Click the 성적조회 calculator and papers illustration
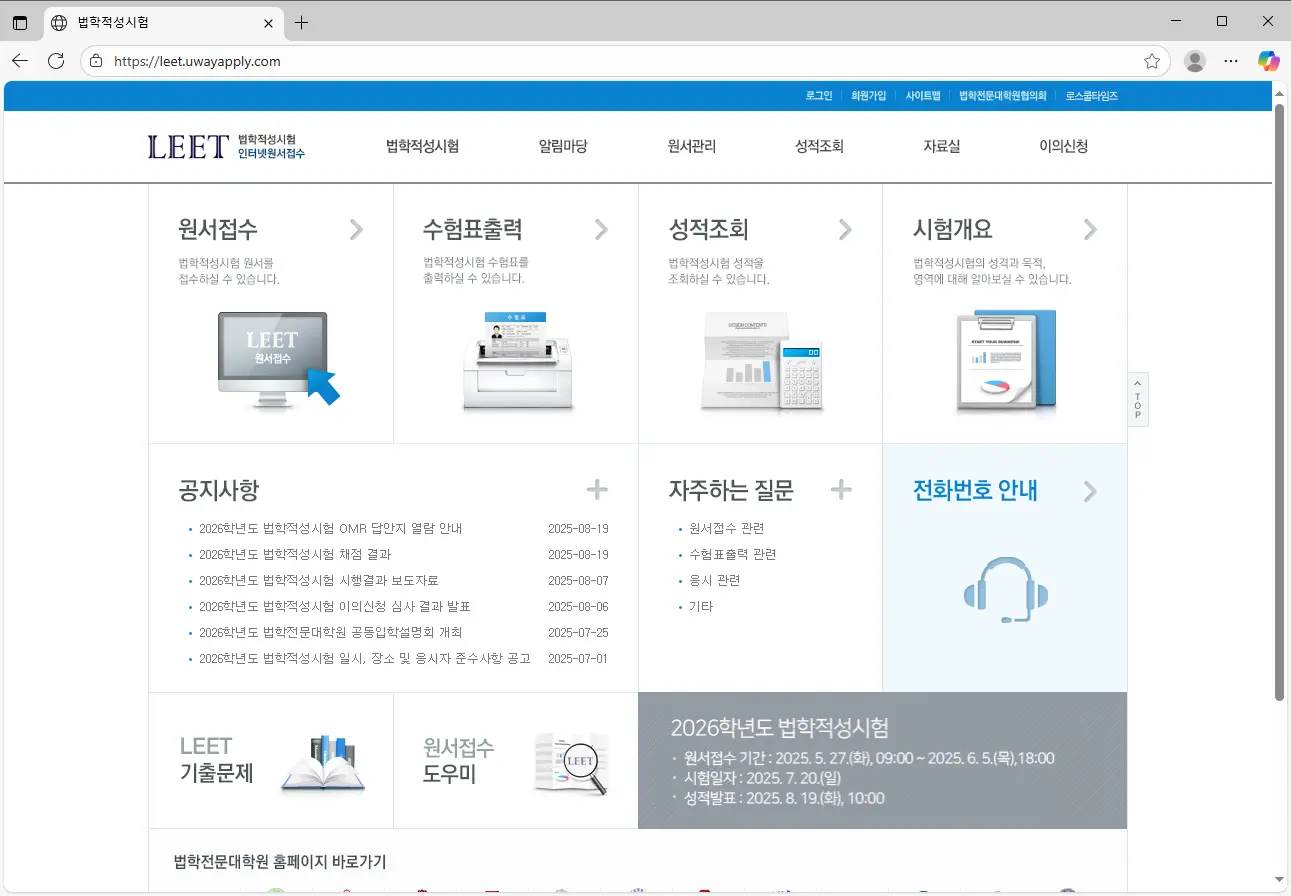This screenshot has height=896, width=1291. pyautogui.click(x=762, y=361)
